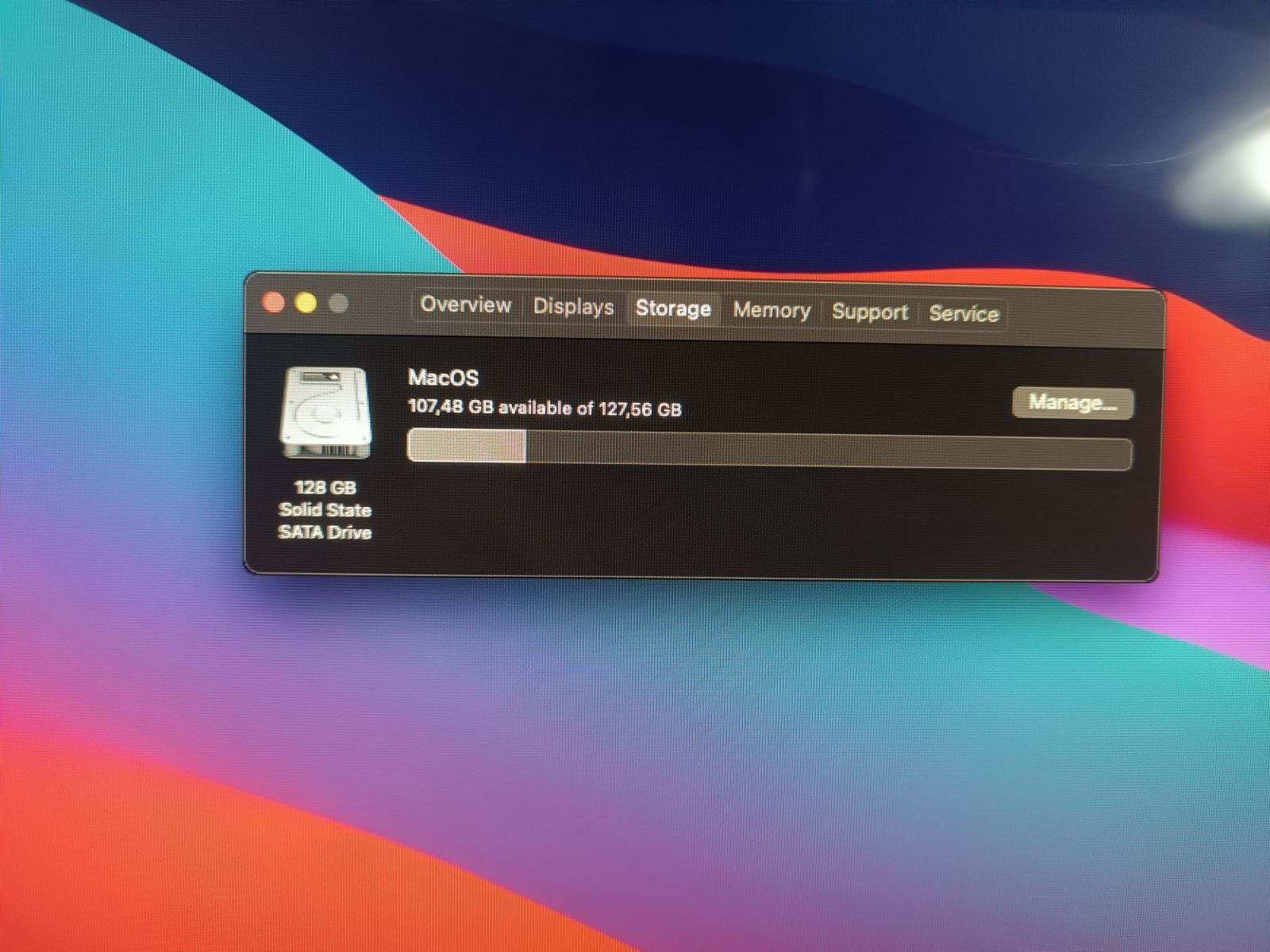Viewport: 1270px width, 952px height.
Task: Click the storage usage bar
Action: click(x=769, y=451)
